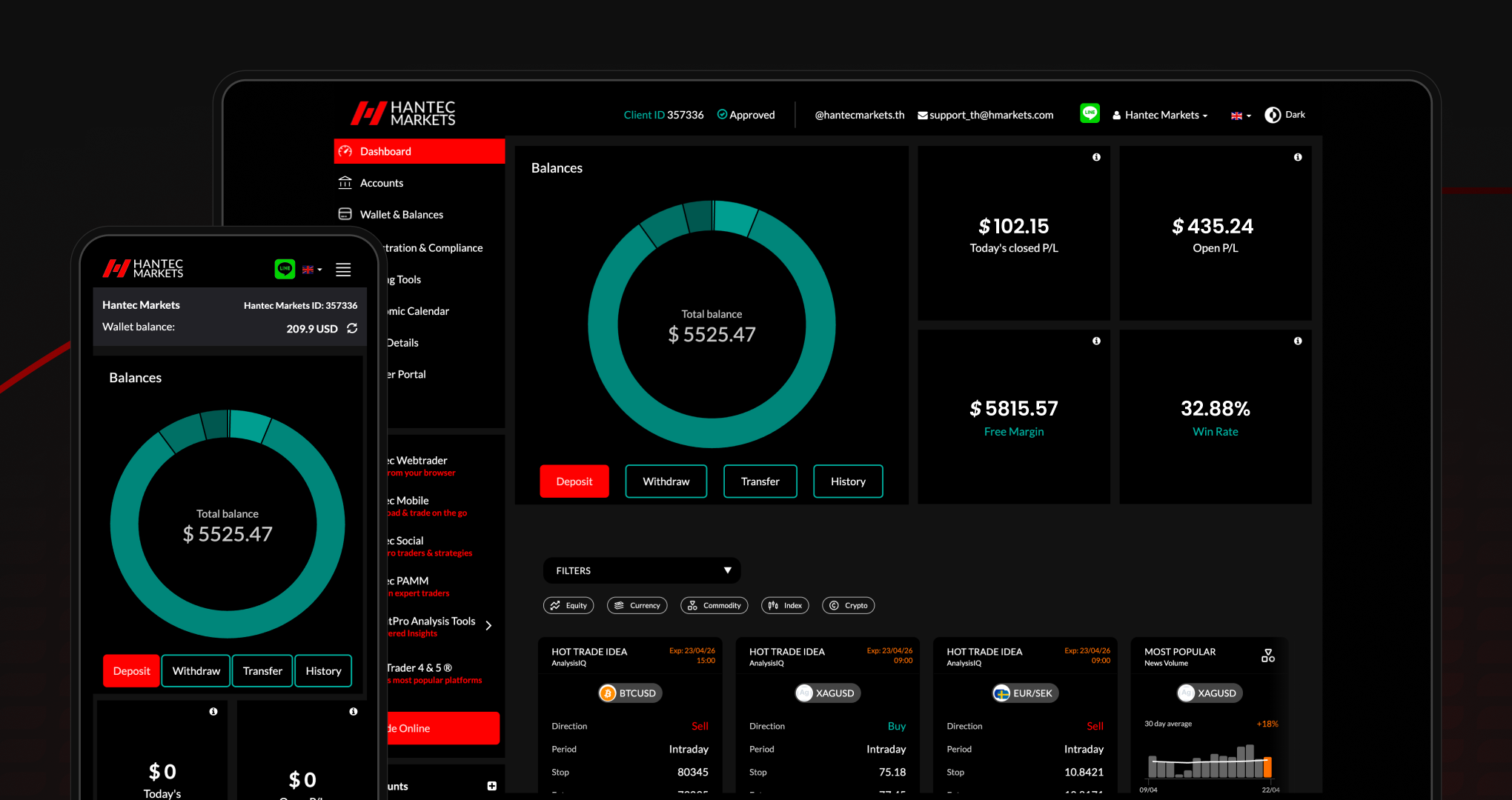Click the +18% volume change value

point(1267,724)
